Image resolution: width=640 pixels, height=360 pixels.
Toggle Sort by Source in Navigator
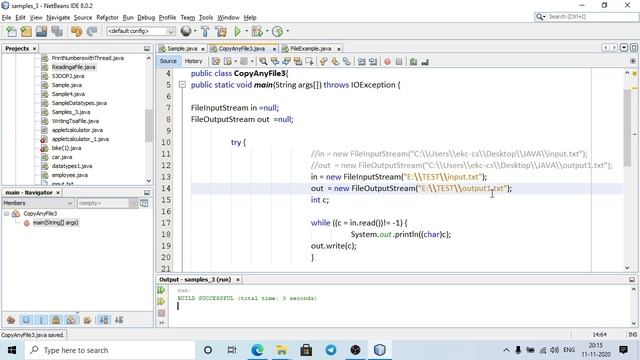119,320
